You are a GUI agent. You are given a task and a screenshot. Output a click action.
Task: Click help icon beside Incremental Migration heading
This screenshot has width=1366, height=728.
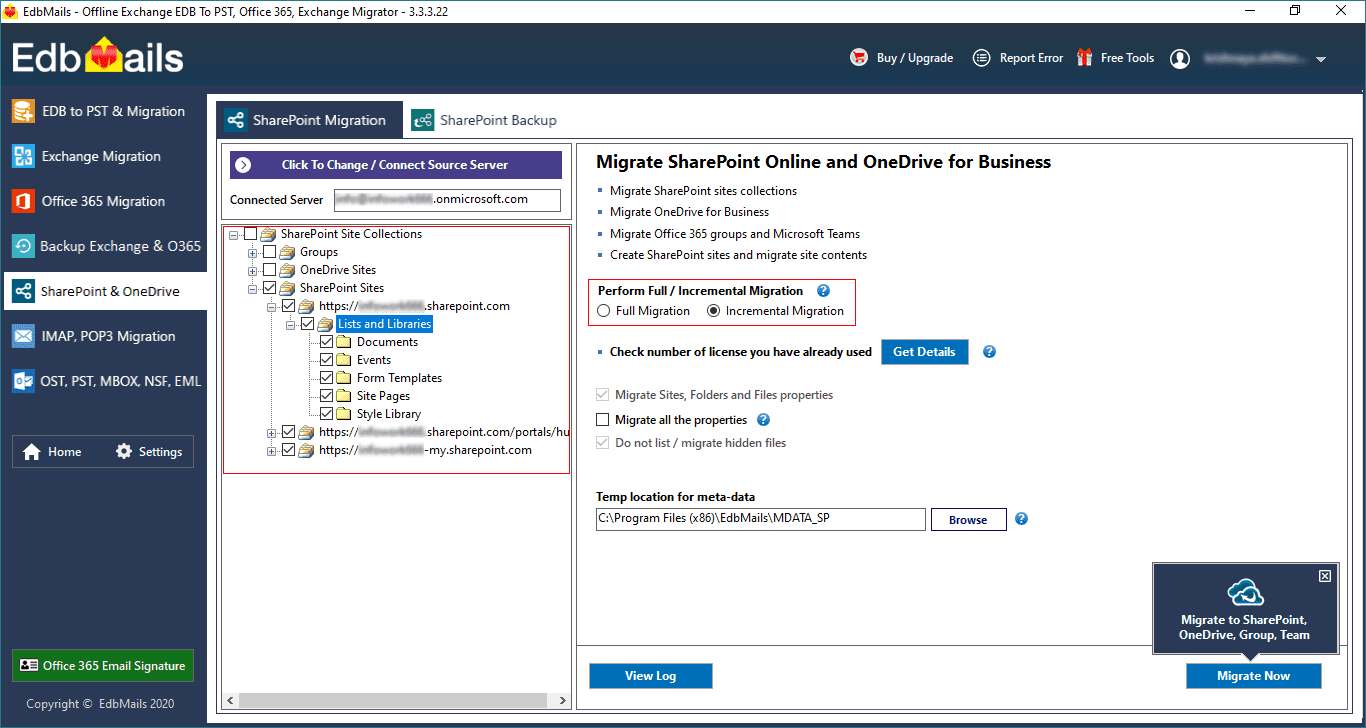click(824, 291)
